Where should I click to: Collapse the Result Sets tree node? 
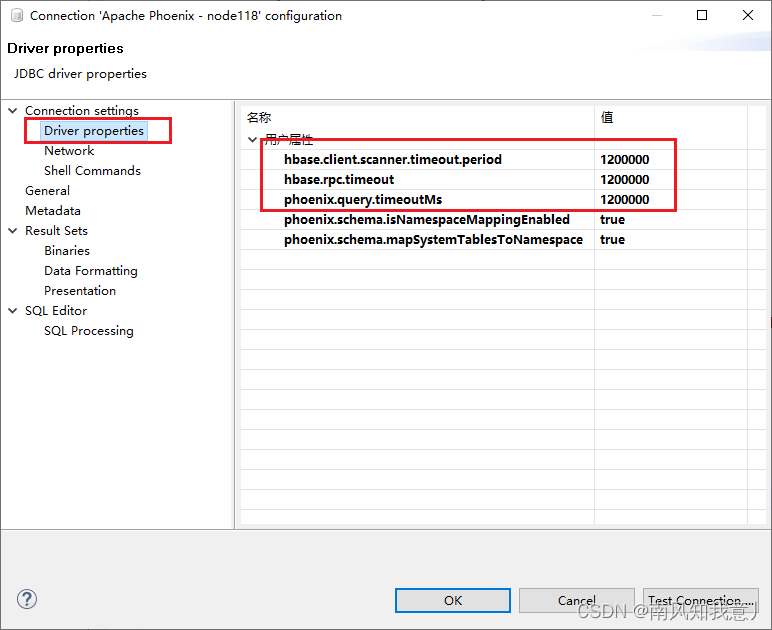pos(13,231)
